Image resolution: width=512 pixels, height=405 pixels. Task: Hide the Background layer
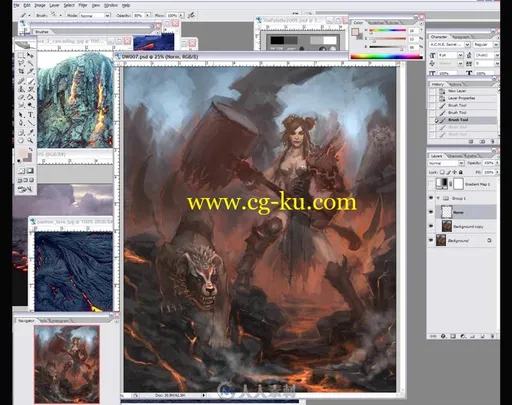click(431, 240)
